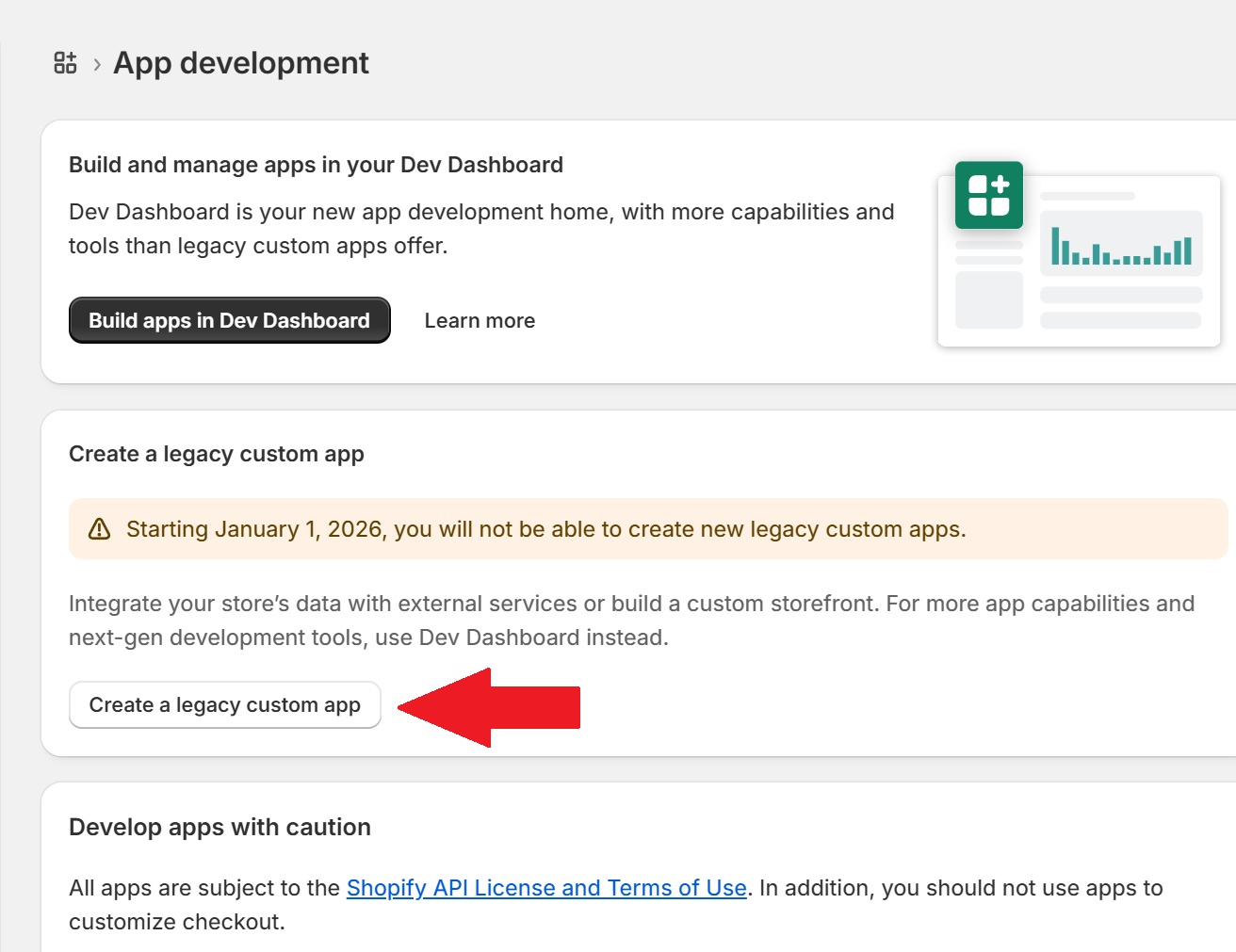Click the Dev Dashboard description paragraph

click(x=480, y=229)
